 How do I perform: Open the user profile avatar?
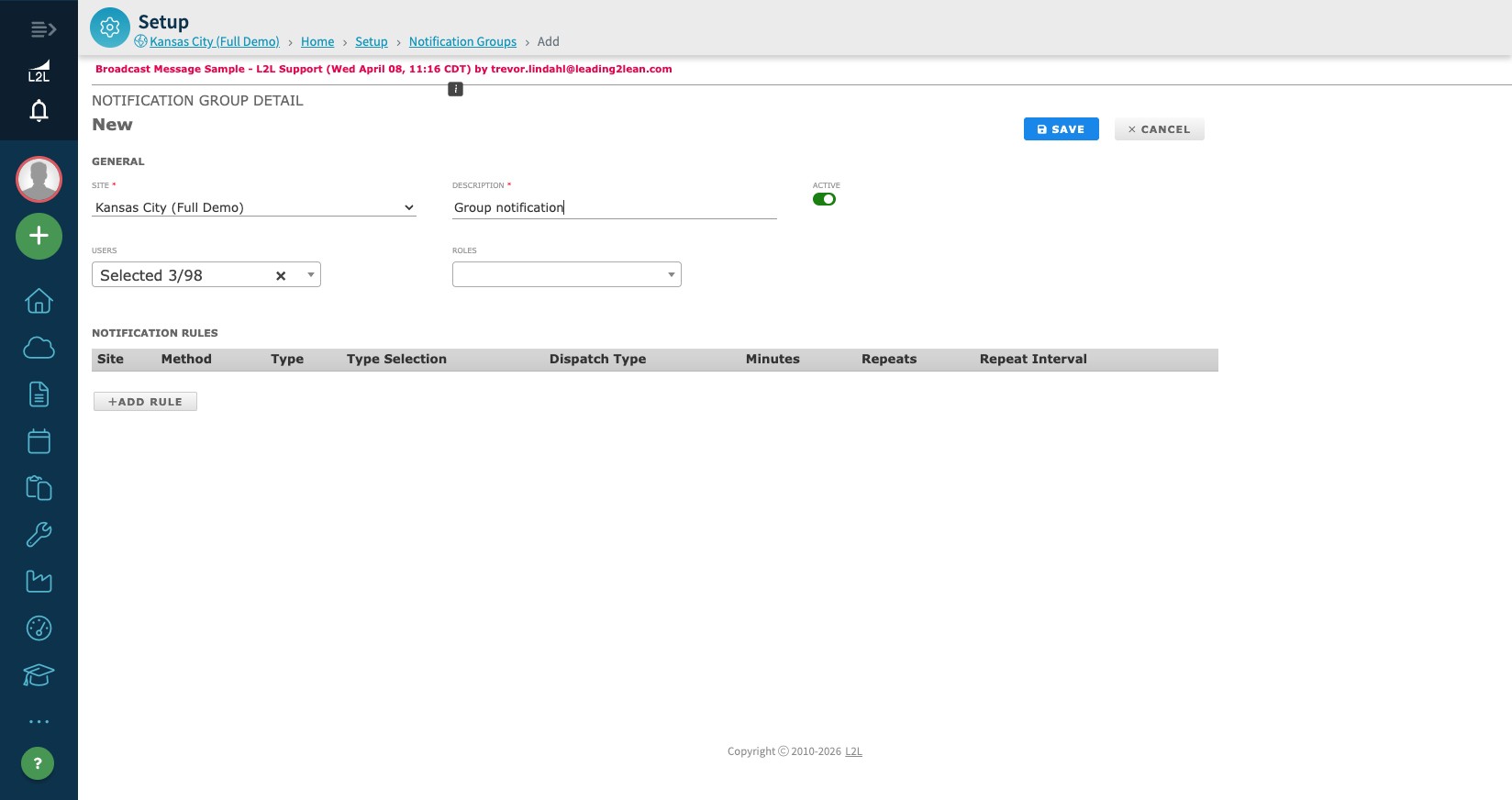click(x=39, y=179)
